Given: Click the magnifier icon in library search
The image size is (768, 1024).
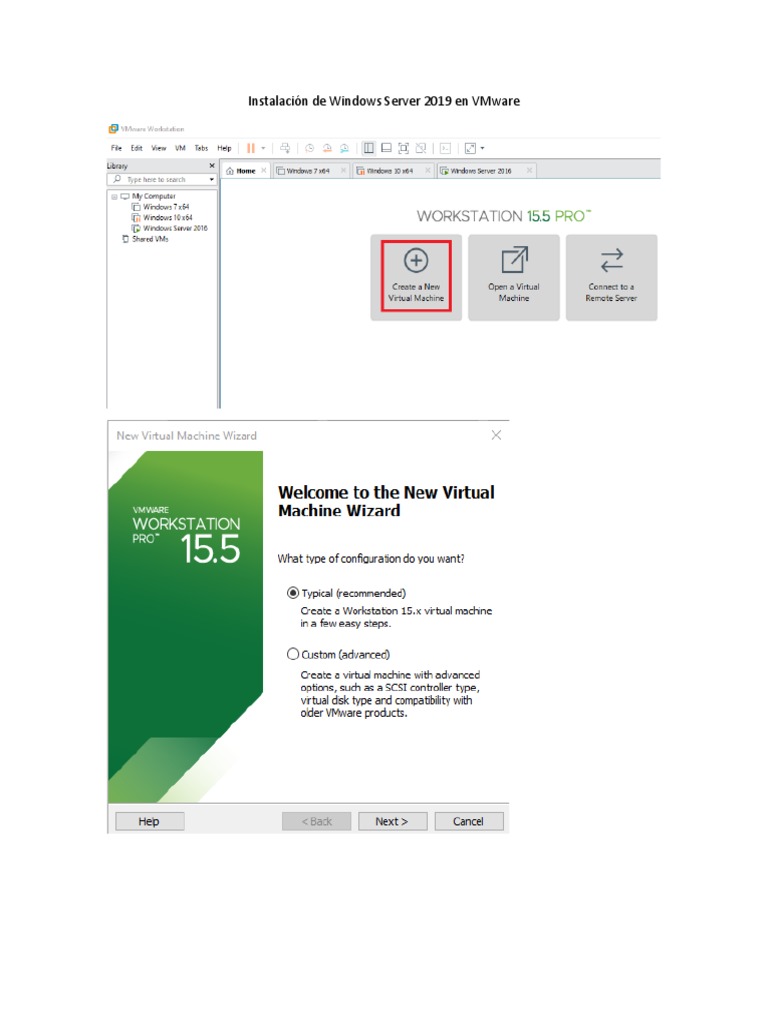Looking at the screenshot, I should tap(117, 179).
